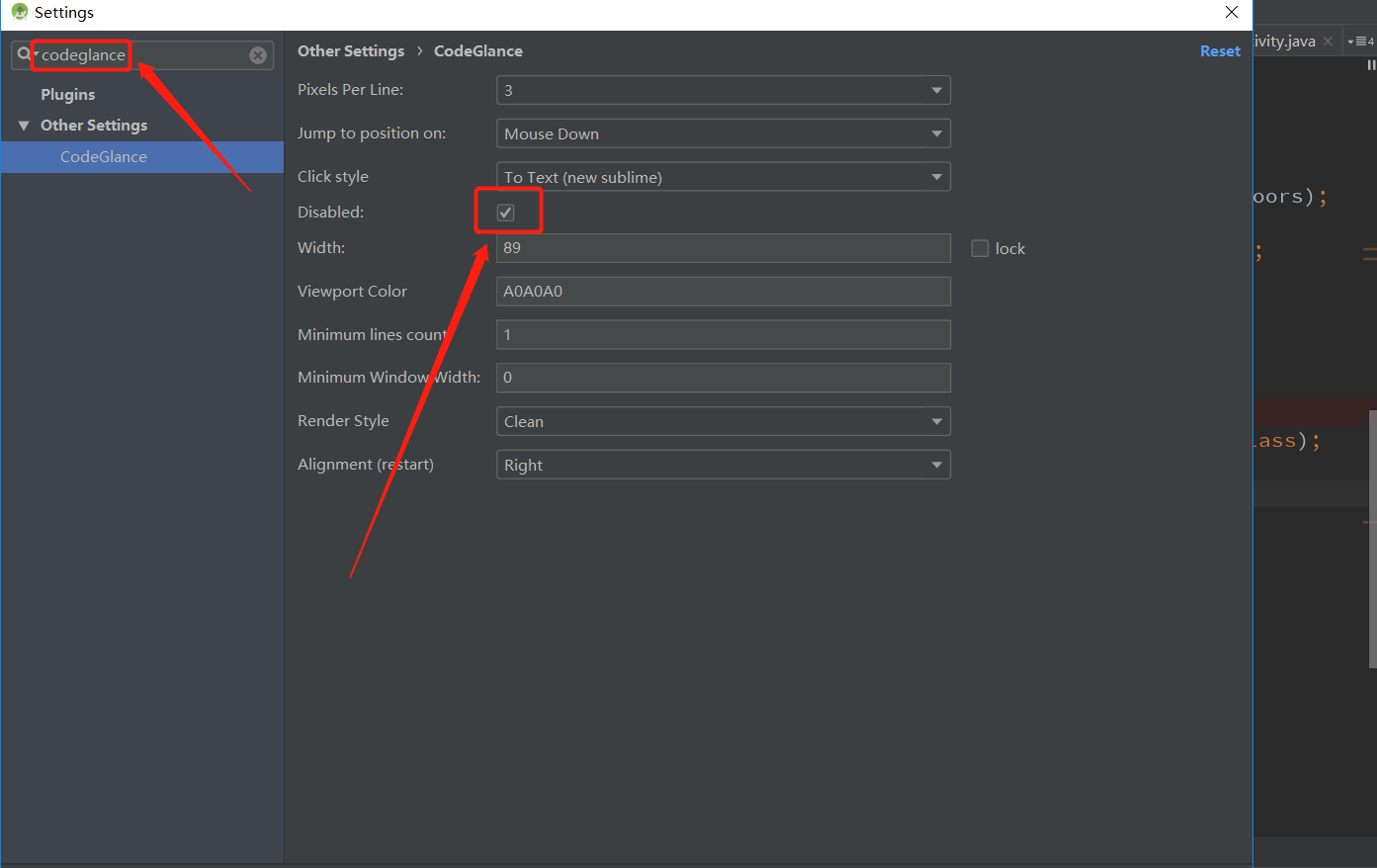Open the Pixels Per Line dropdown
The width and height of the screenshot is (1377, 868).
point(935,90)
